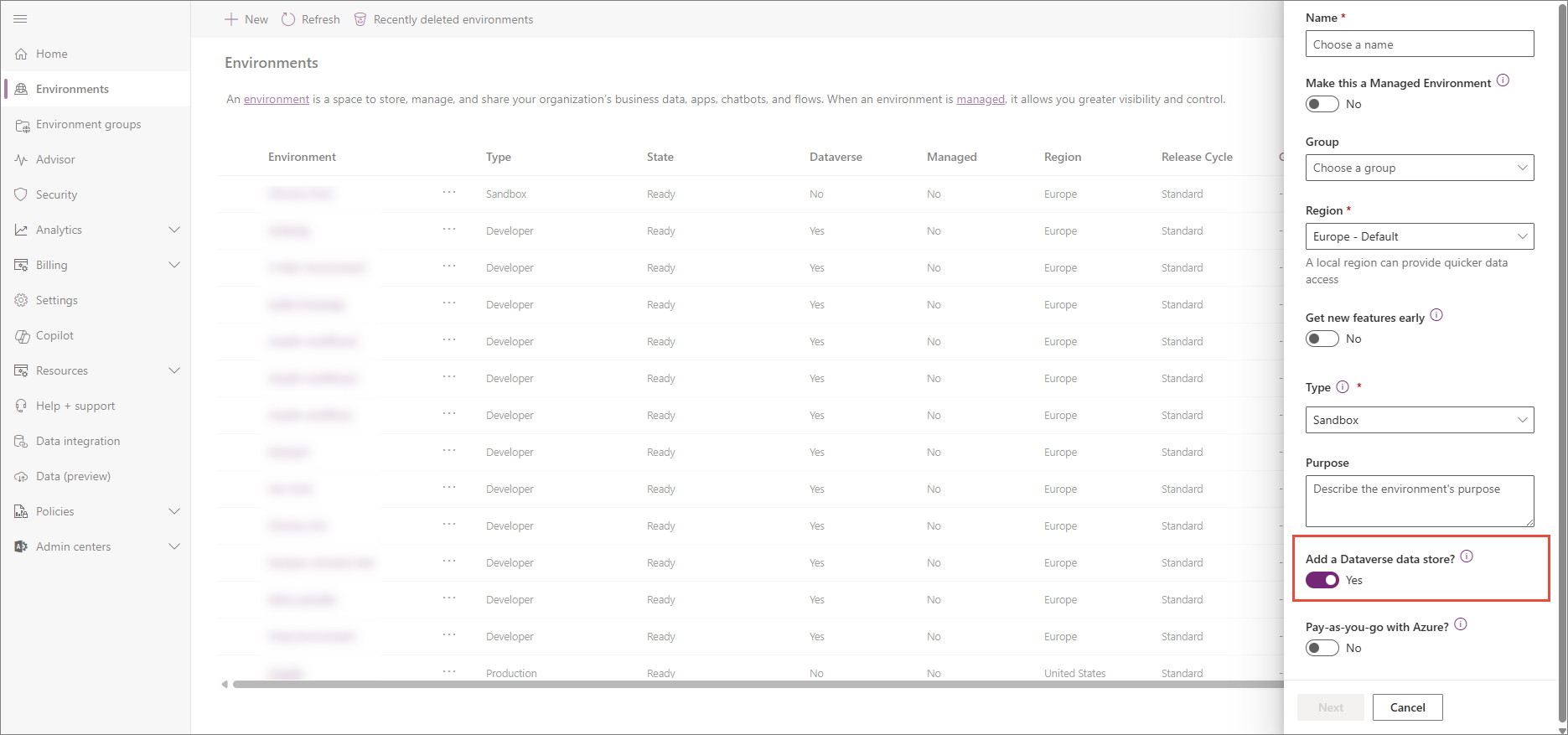Click the Copilot icon
Screen dimensions: 1568x735
click(x=21, y=335)
